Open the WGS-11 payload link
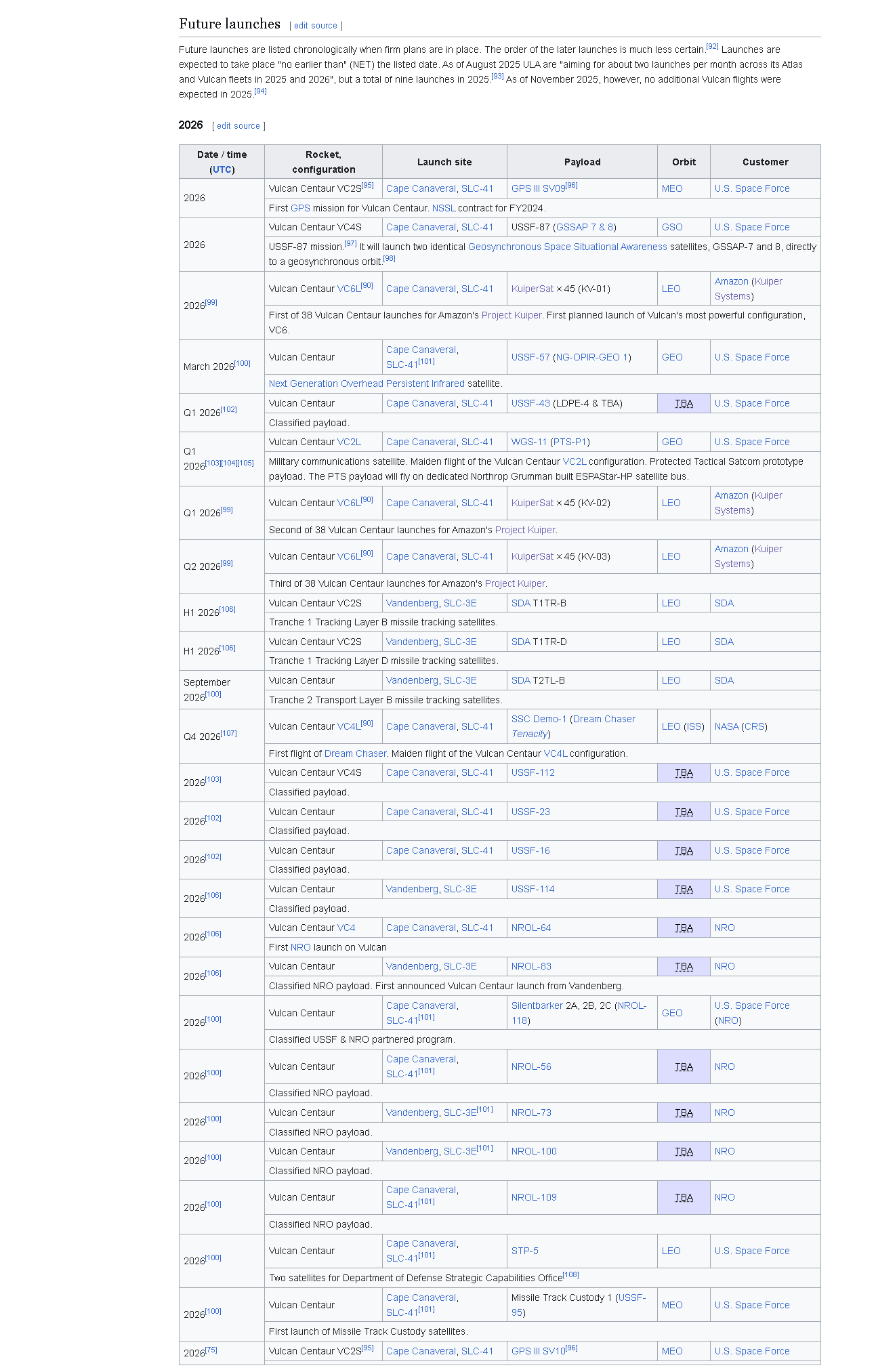 528,442
